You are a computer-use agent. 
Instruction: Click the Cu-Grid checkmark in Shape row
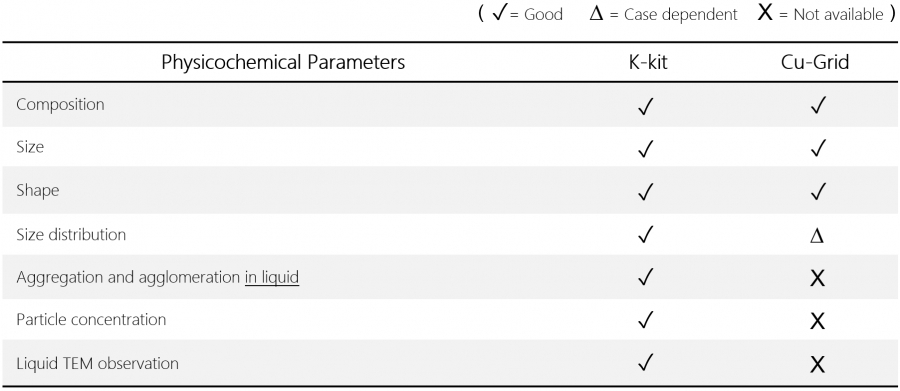pyautogui.click(x=817, y=191)
